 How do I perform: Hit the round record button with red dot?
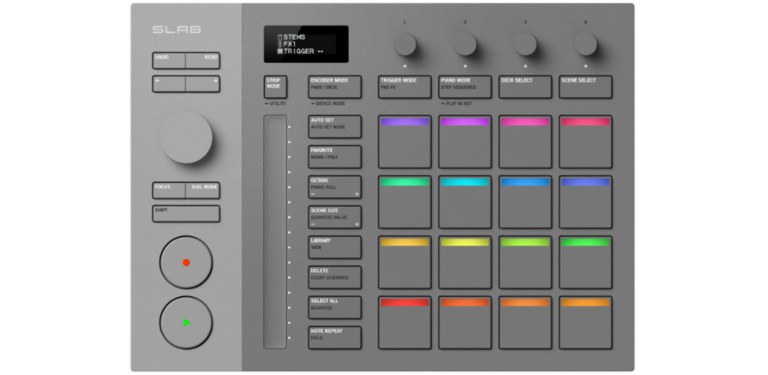[186, 262]
